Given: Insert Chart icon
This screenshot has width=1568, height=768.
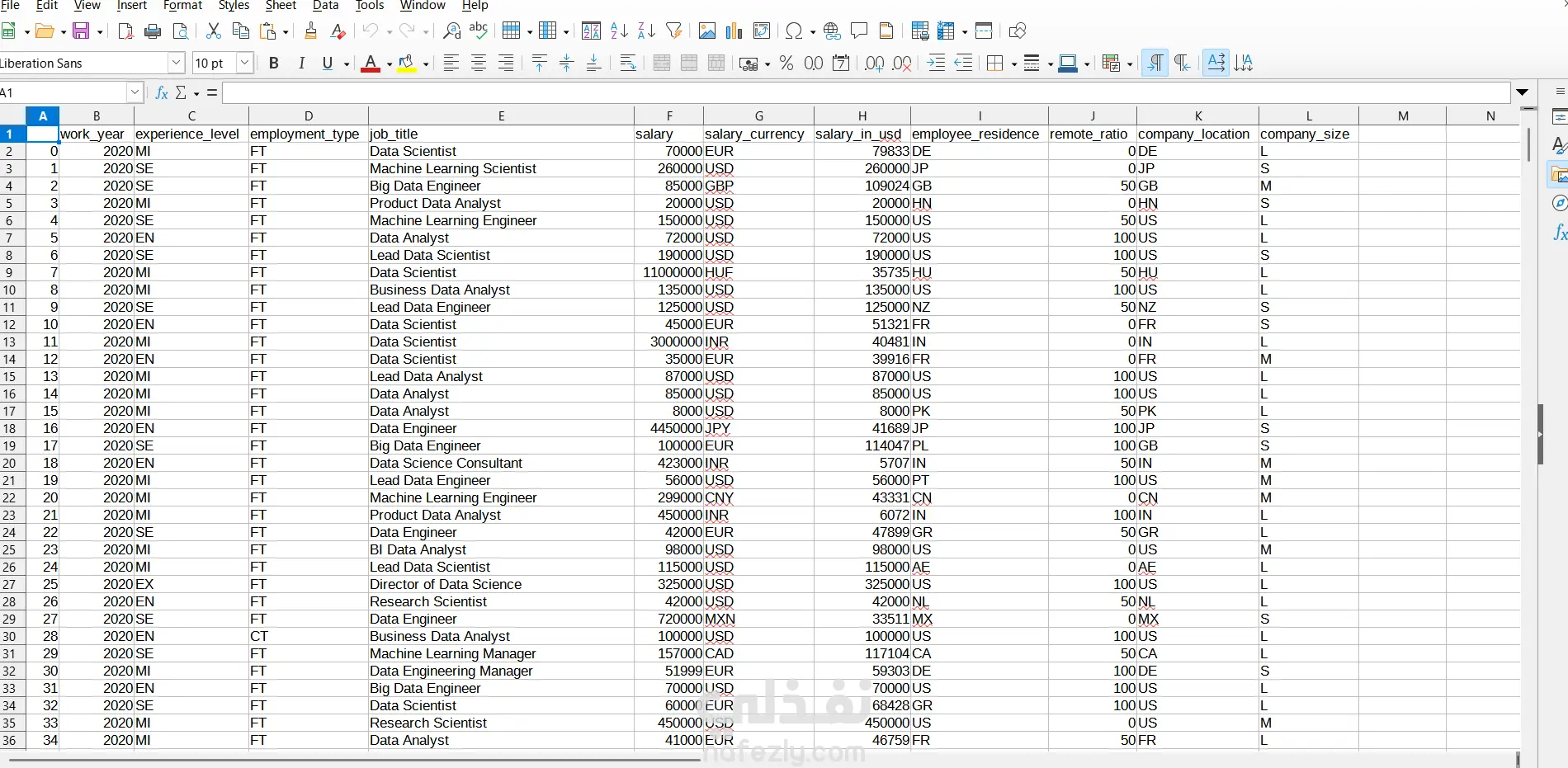Looking at the screenshot, I should pos(734,31).
